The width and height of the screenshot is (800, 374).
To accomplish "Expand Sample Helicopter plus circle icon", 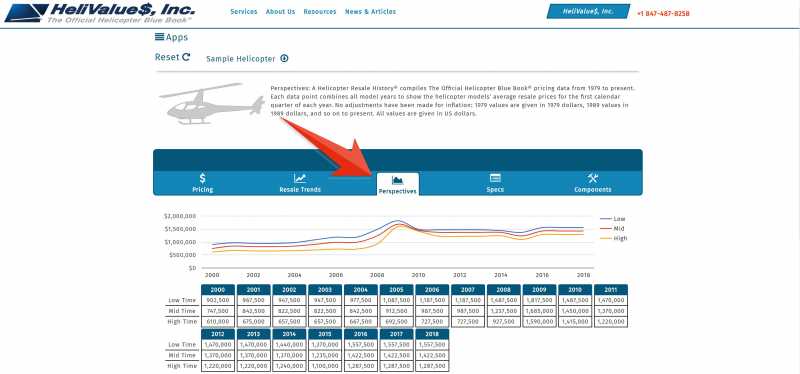I will pyautogui.click(x=284, y=59).
